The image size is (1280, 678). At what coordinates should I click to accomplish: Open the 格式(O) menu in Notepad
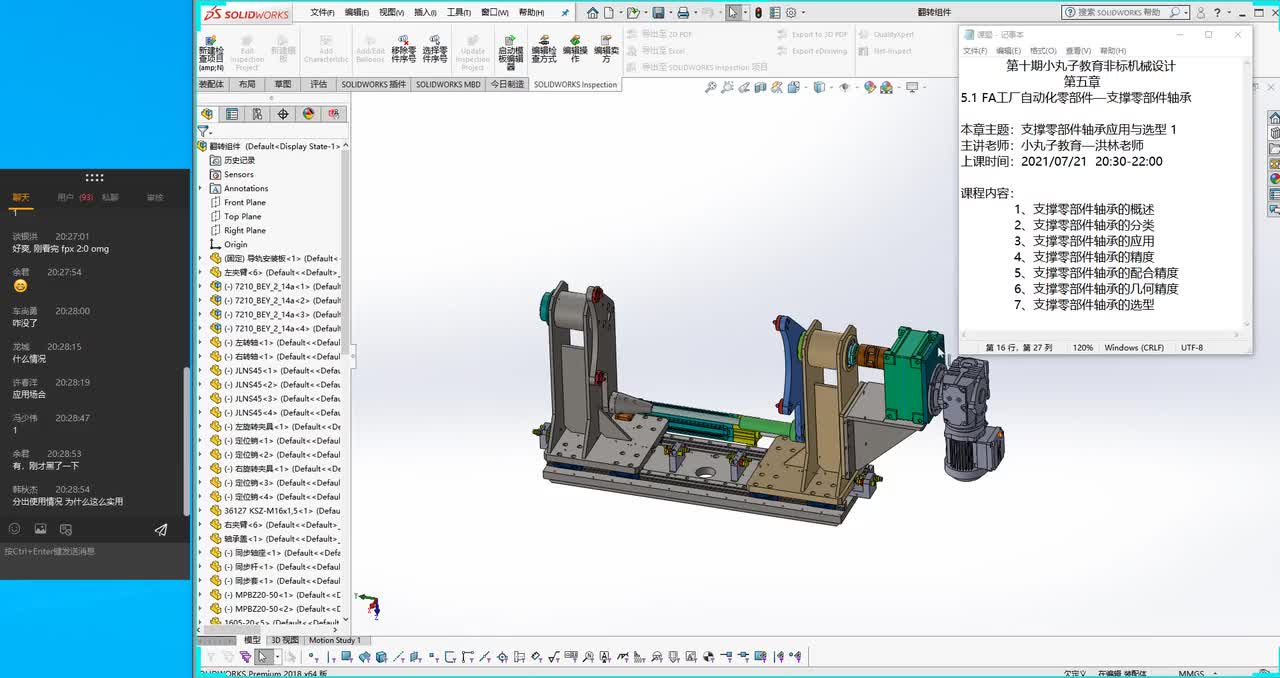[1043, 51]
